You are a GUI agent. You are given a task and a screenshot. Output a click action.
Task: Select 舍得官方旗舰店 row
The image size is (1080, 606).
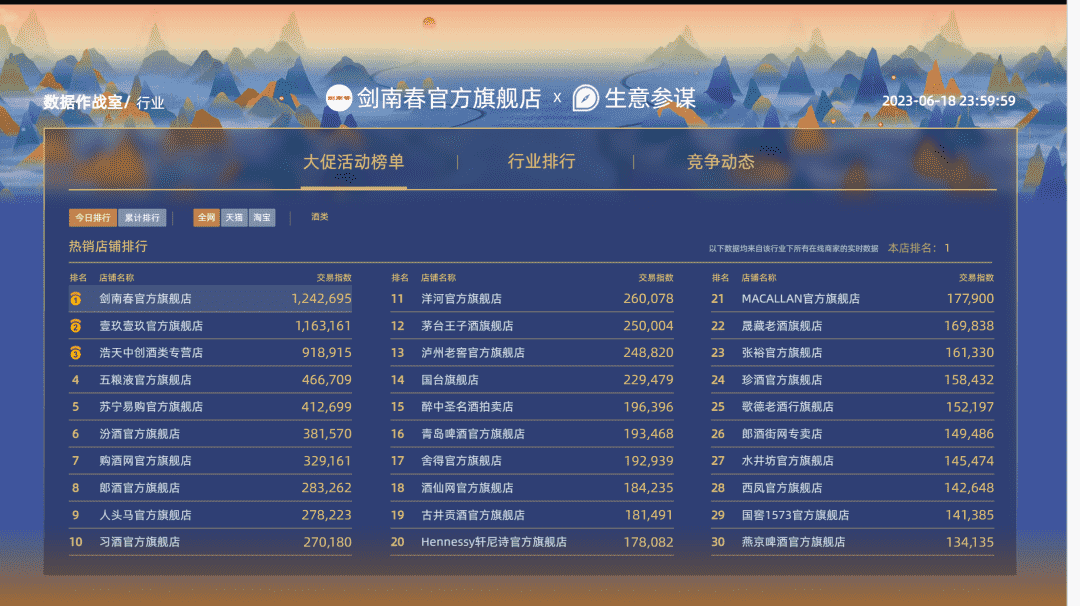click(532, 461)
